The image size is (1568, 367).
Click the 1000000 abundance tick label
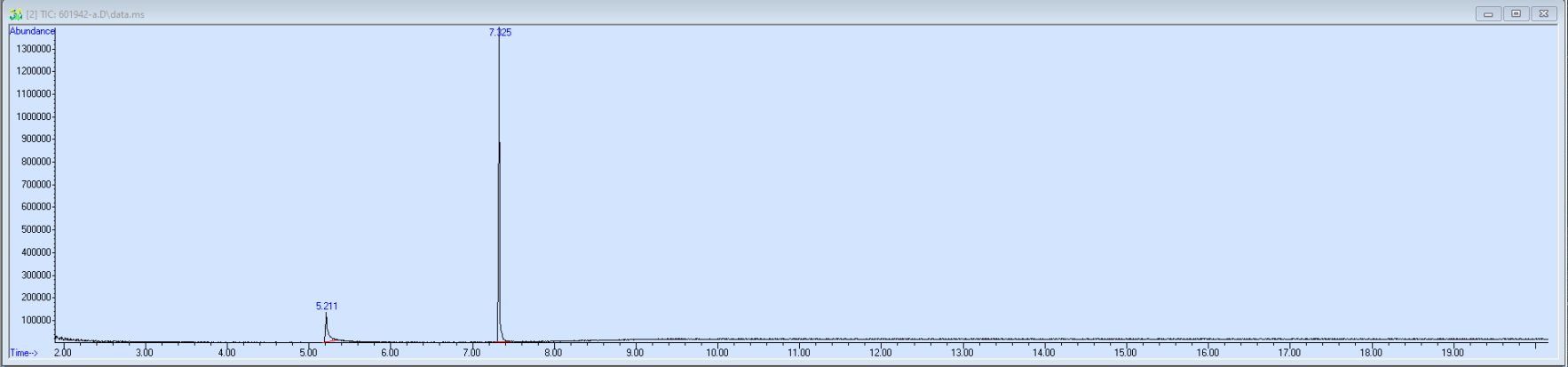34,116
